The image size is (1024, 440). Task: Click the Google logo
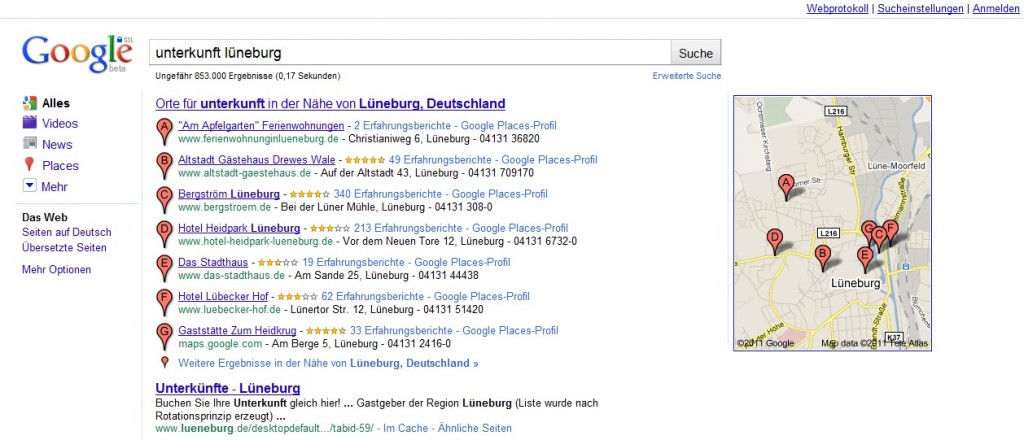[x=77, y=54]
